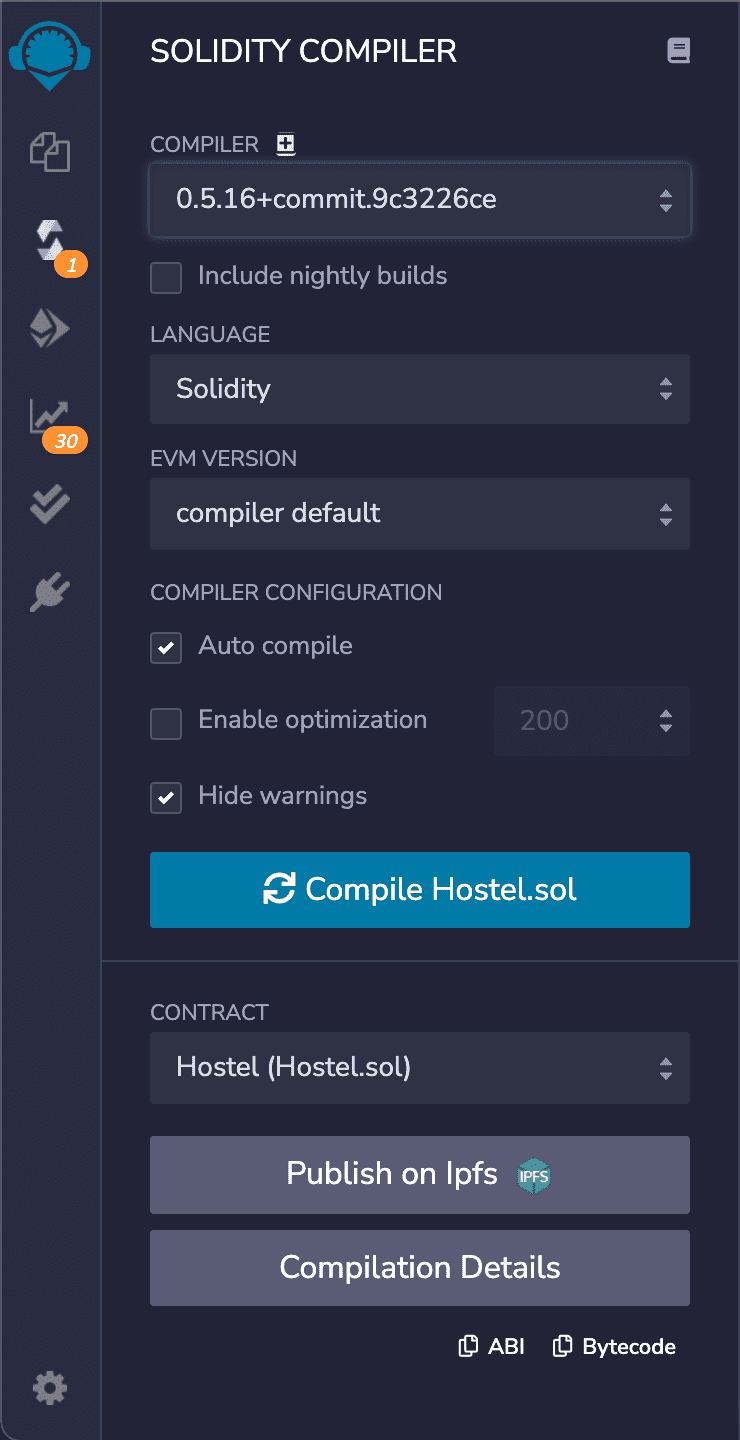The height and width of the screenshot is (1440, 740).
Task: Open the Solidity Static Analysis panel
Action: pyautogui.click(x=49, y=415)
